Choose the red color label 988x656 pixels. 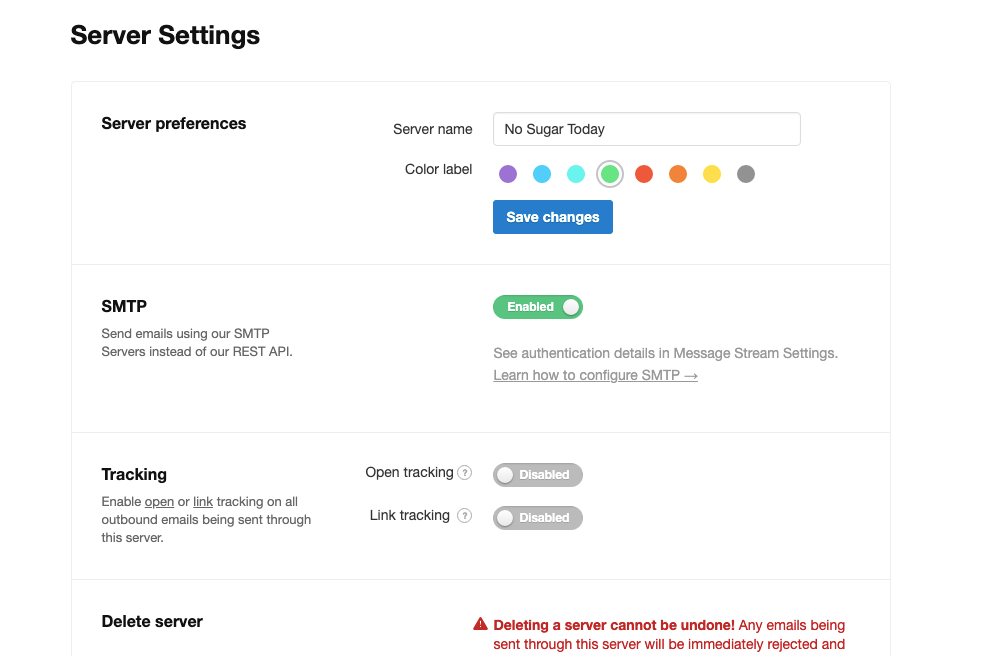coord(644,174)
